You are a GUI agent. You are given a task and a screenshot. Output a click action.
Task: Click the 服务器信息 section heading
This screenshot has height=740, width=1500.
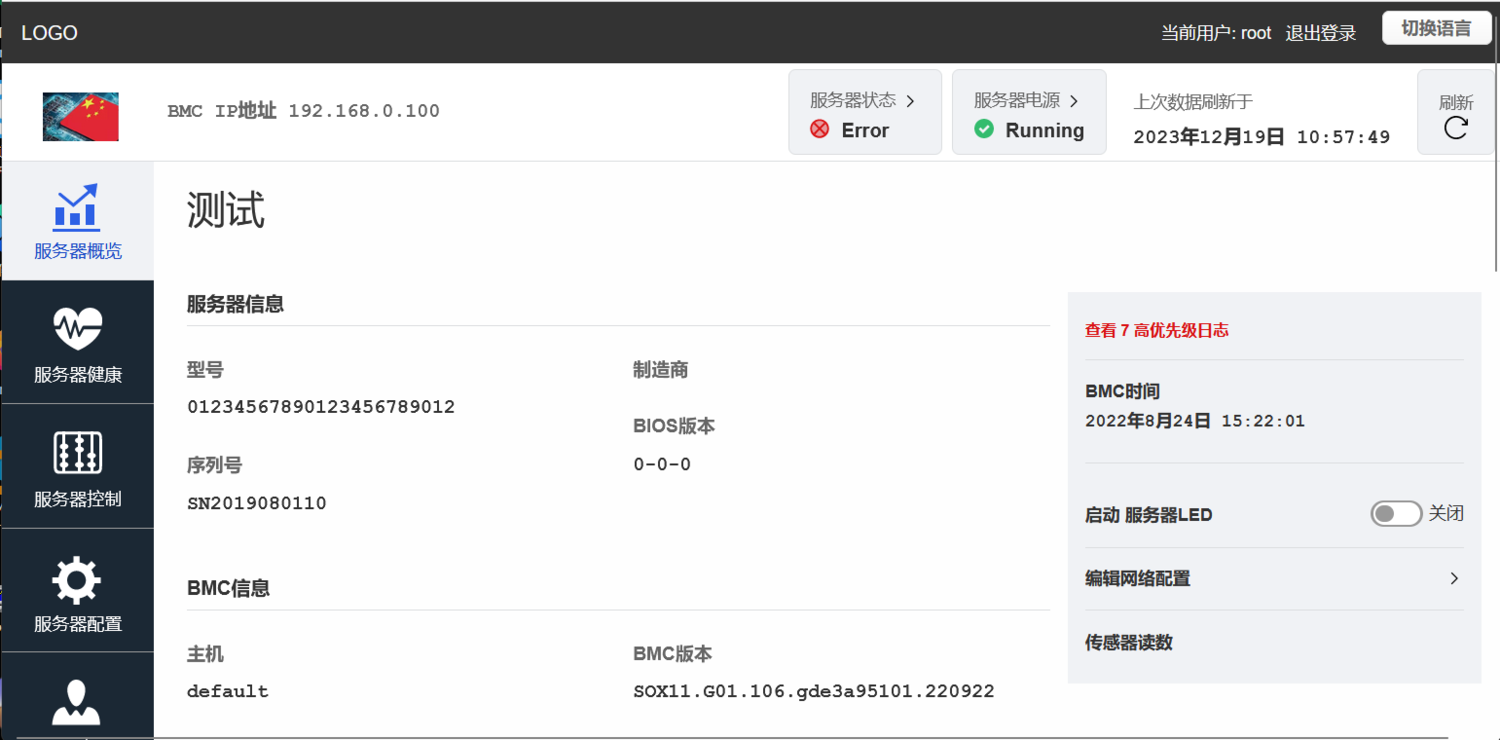[235, 304]
